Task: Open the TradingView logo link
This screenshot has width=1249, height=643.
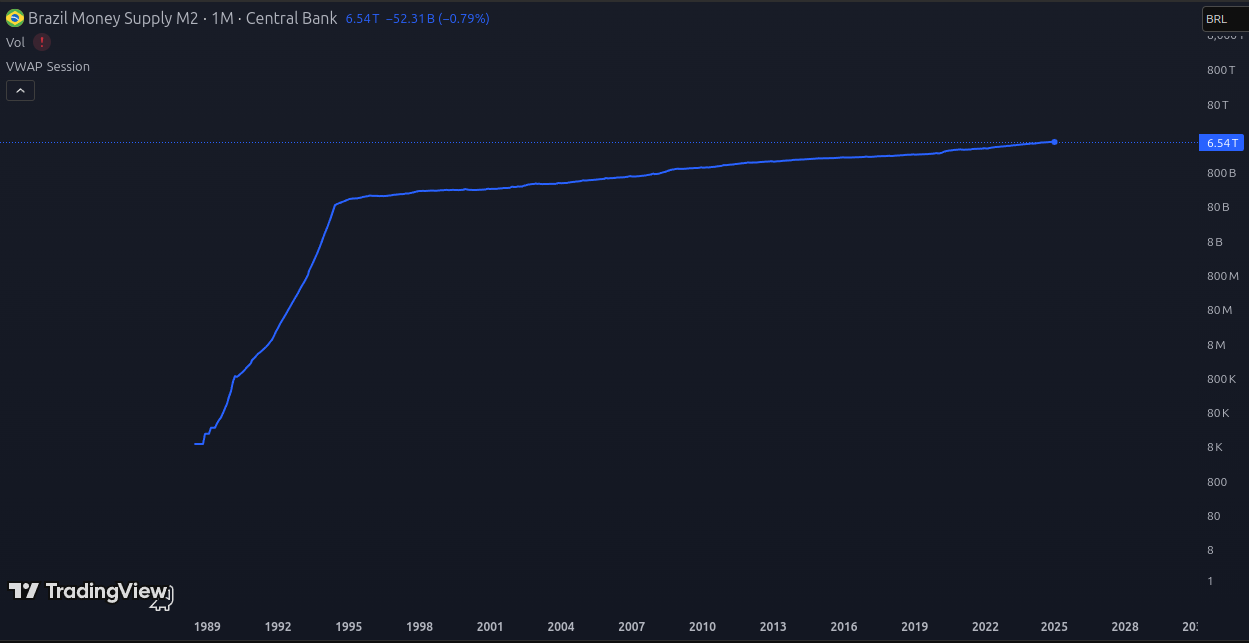Action: (87, 591)
